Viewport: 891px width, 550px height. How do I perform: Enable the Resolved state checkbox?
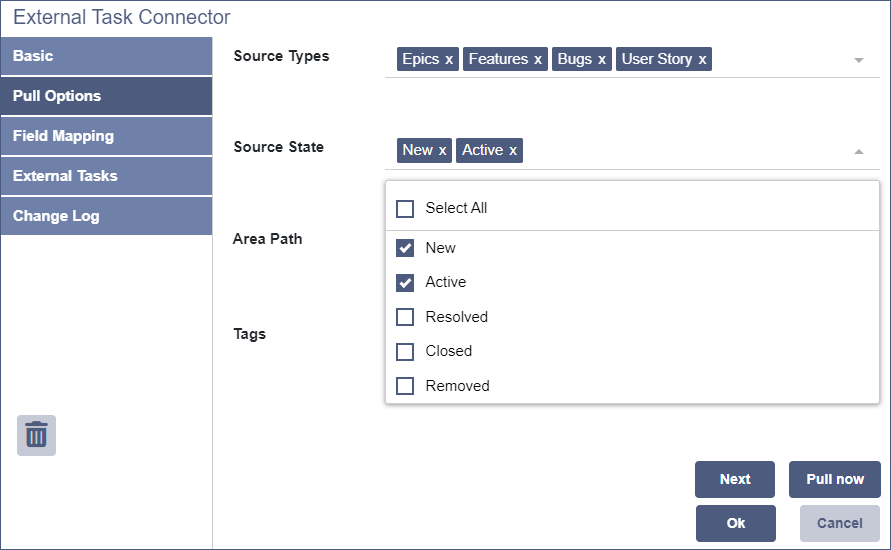click(x=405, y=317)
